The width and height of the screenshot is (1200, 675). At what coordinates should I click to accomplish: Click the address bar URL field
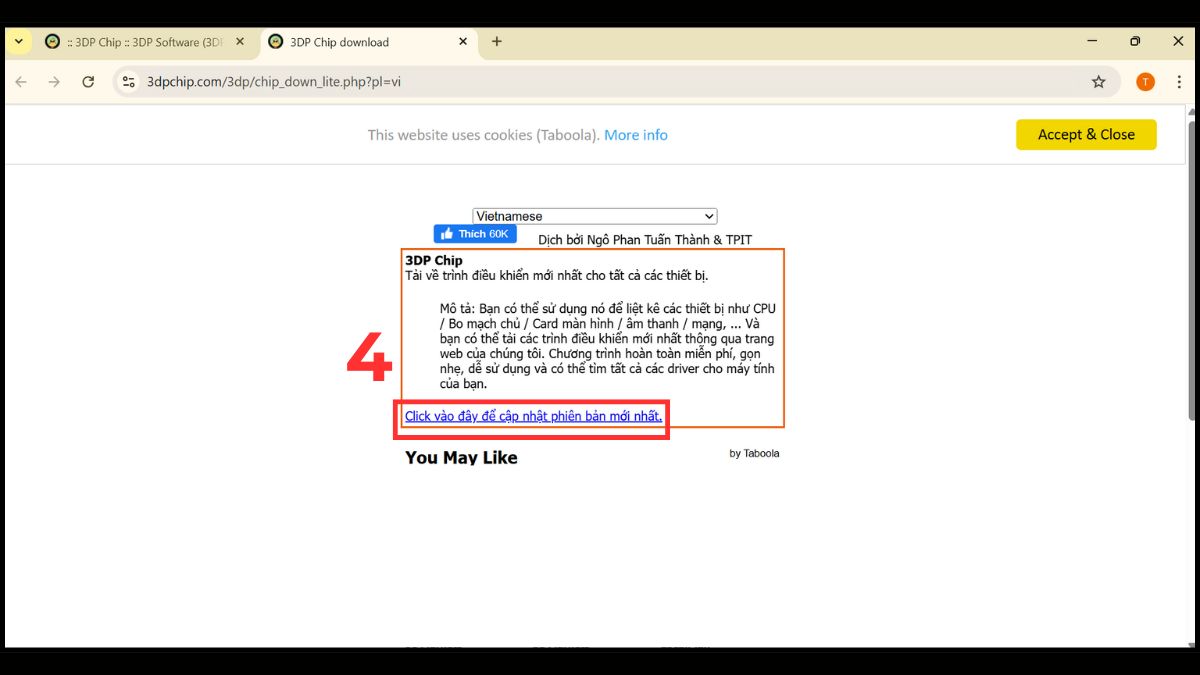pyautogui.click(x=600, y=82)
